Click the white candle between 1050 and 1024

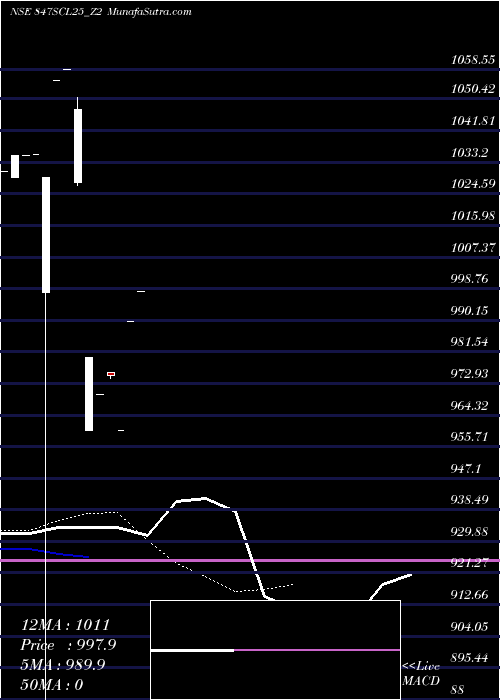78,146
